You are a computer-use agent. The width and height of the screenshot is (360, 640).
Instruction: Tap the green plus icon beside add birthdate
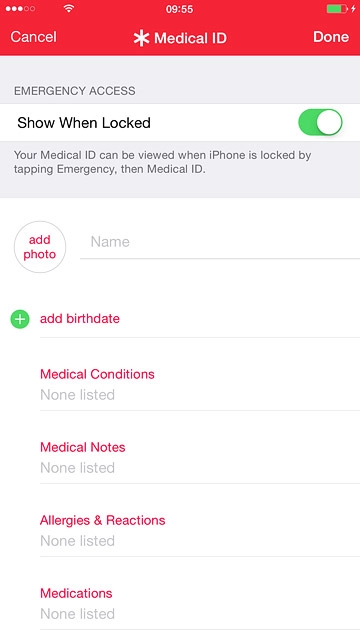click(x=20, y=319)
